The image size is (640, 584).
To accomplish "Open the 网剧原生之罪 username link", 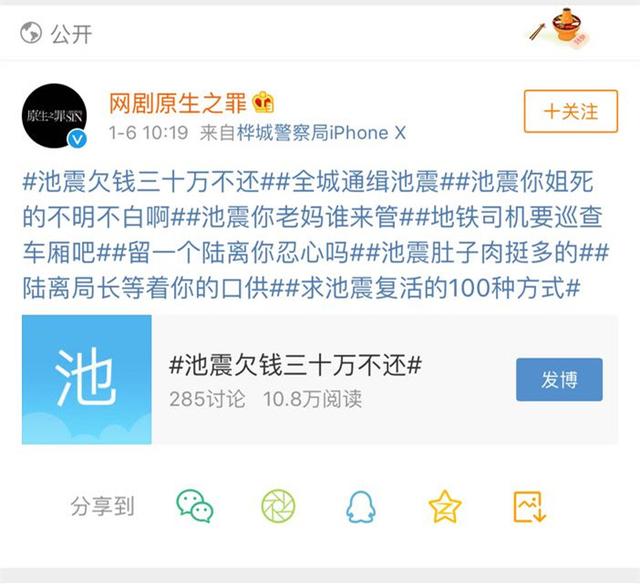I will [178, 102].
